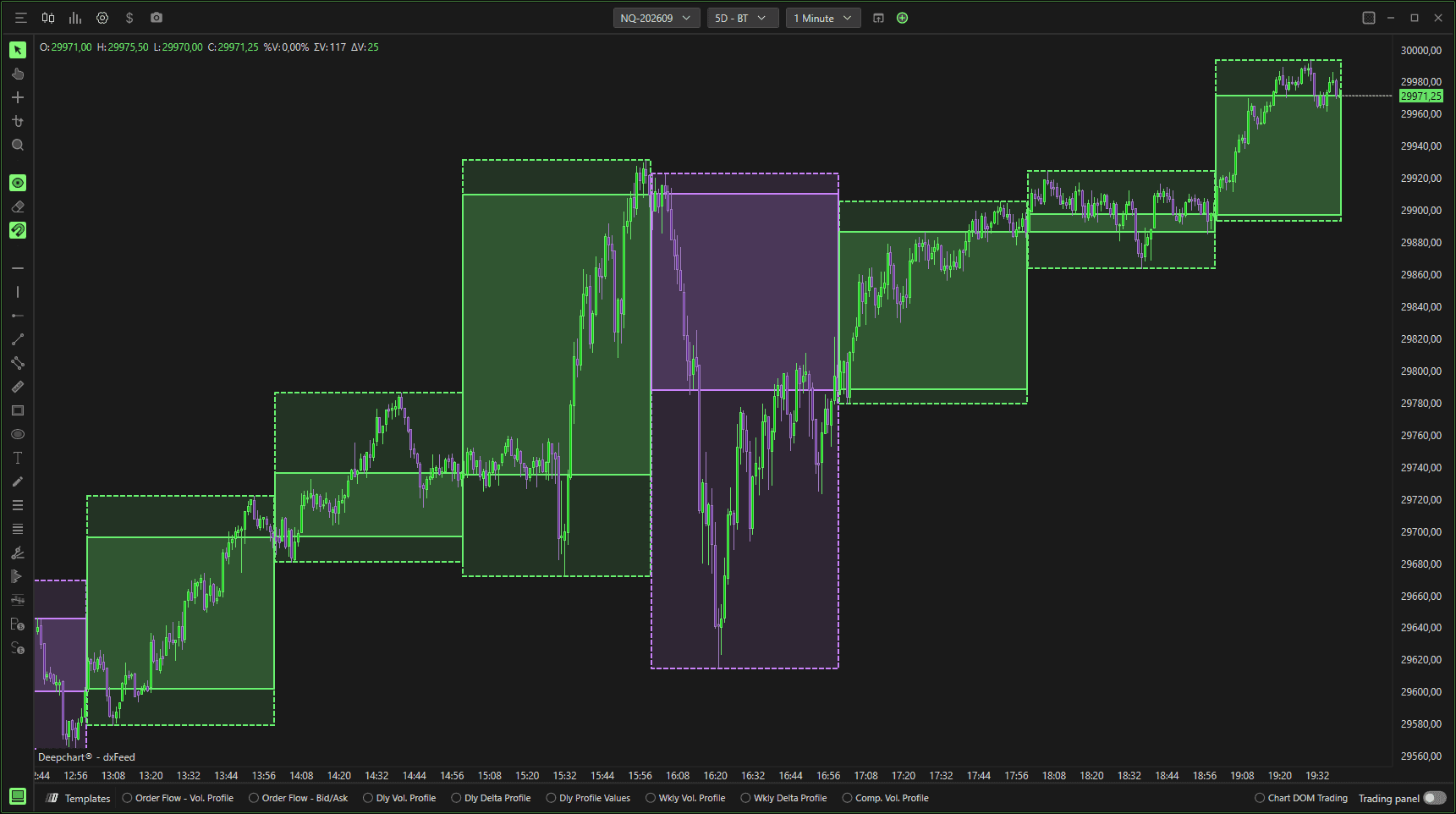Image resolution: width=1456 pixels, height=814 pixels.
Task: Select the three-line Fibonacci levels tool
Action: (18, 505)
